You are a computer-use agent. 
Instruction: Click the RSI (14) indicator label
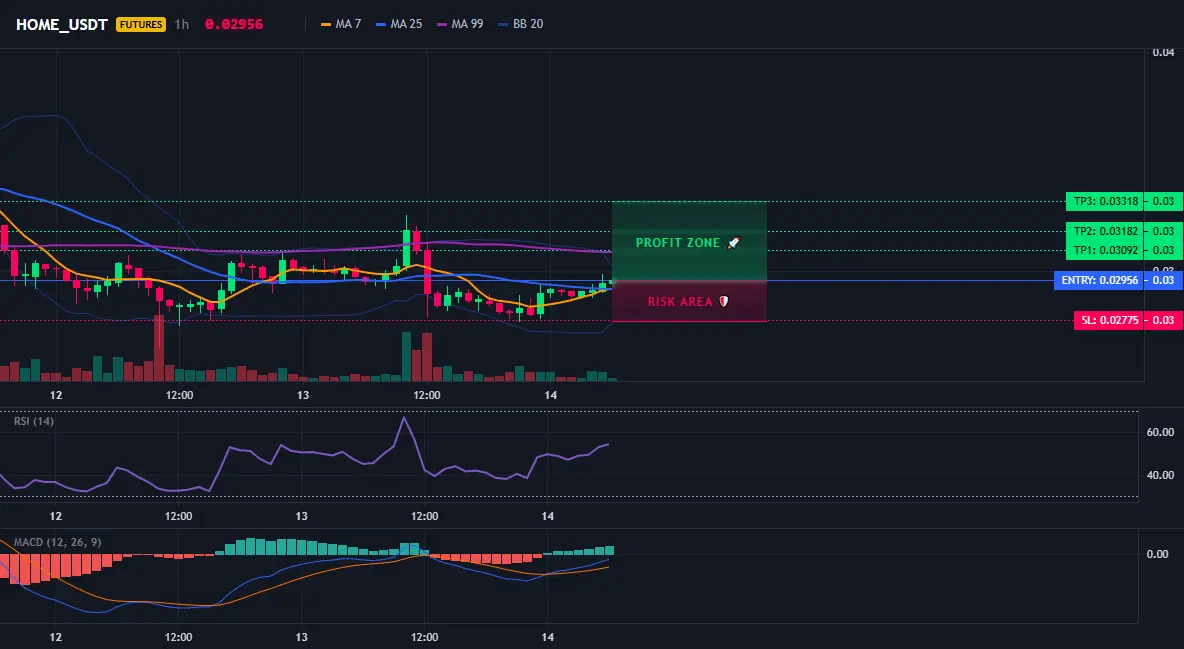tap(34, 421)
